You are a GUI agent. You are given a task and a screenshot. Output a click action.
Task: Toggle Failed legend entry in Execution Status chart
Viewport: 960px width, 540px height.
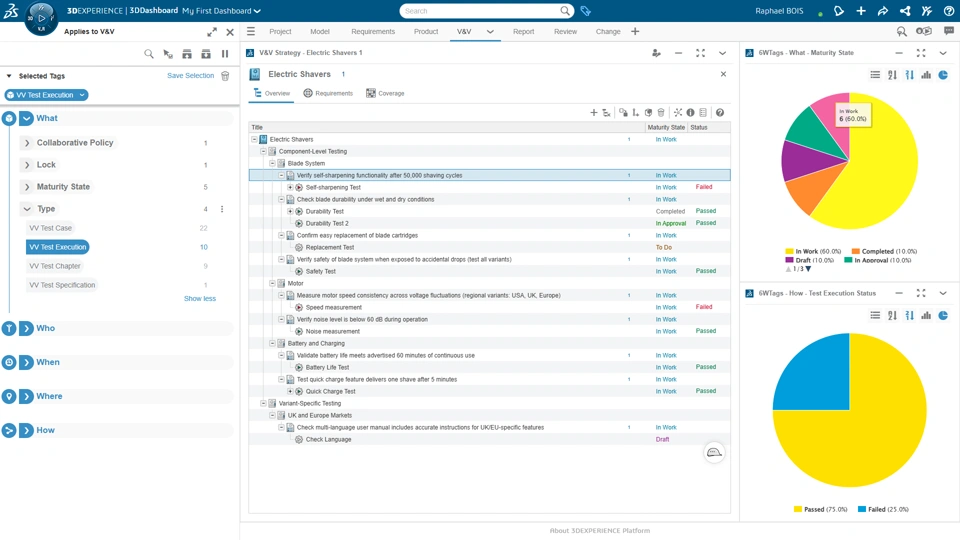(x=883, y=509)
